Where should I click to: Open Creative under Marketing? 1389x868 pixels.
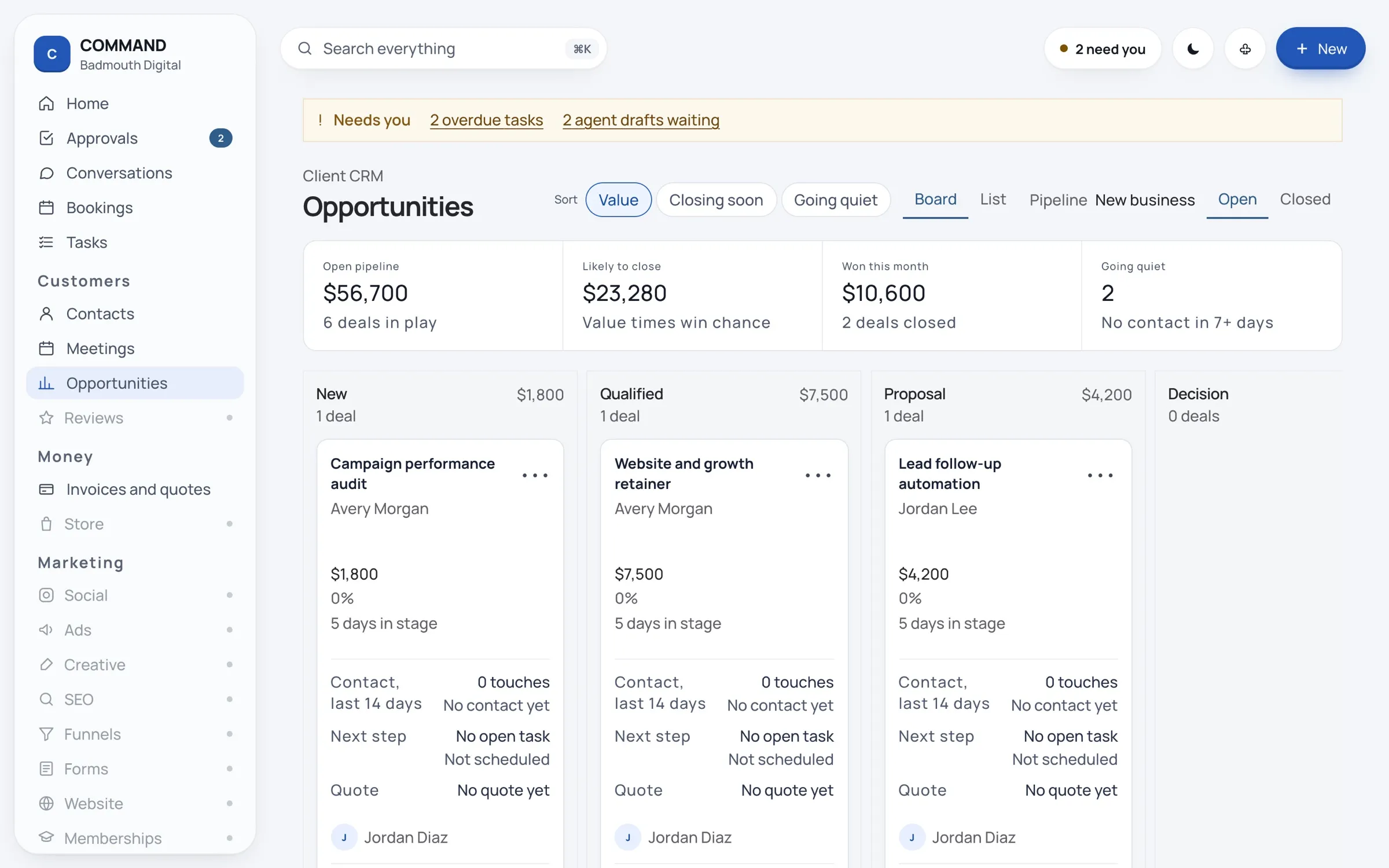[x=135, y=665]
